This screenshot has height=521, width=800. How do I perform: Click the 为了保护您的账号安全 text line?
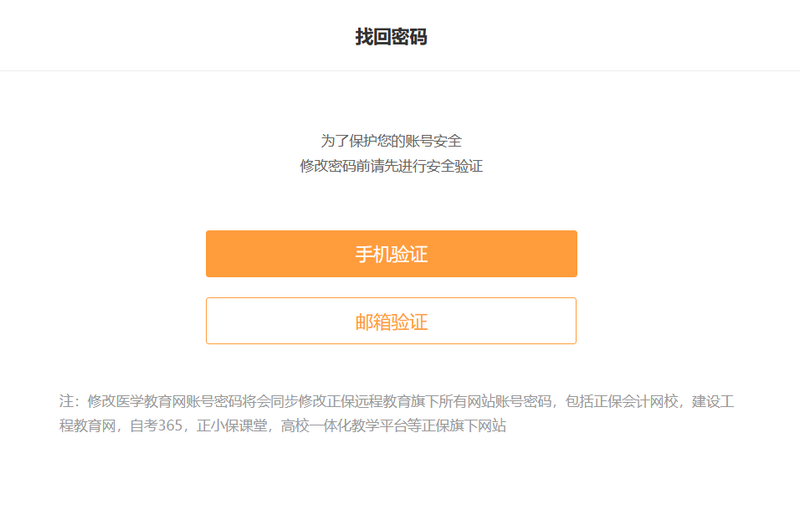coord(391,141)
